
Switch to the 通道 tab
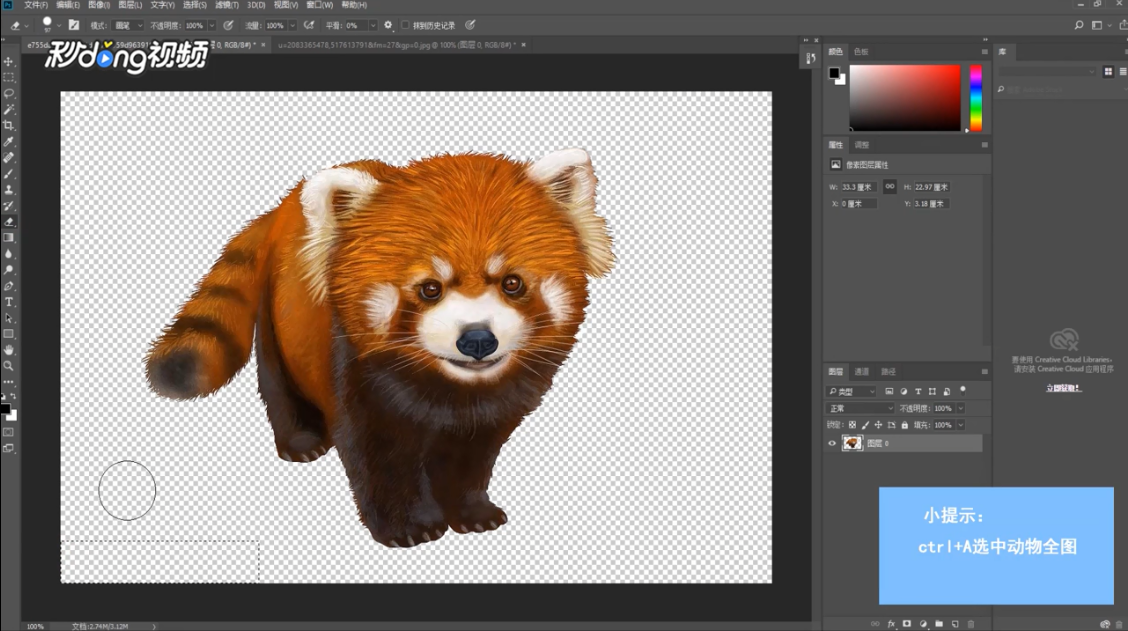(x=861, y=372)
